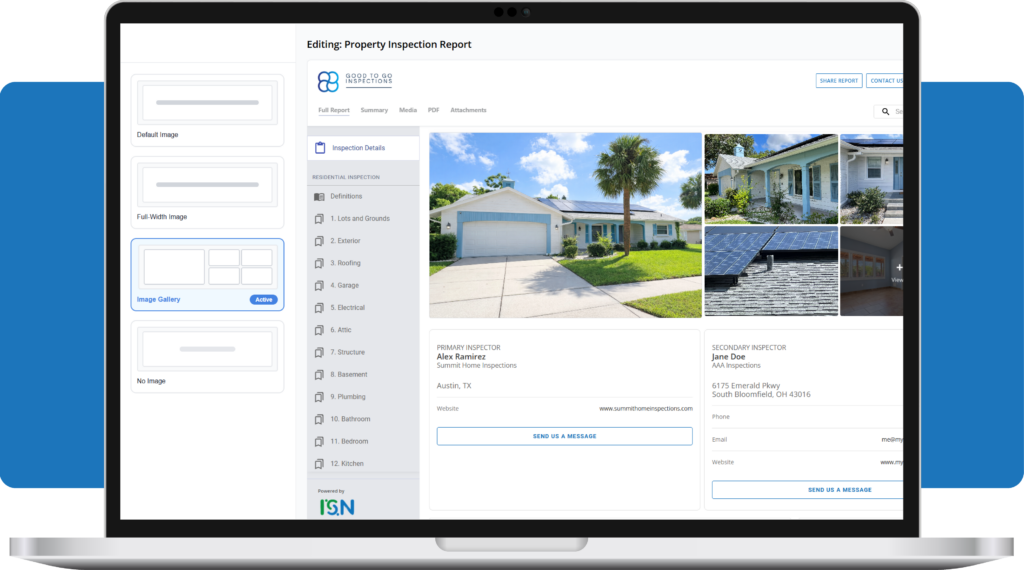This screenshot has width=1024, height=570.
Task: Open the Media tab
Action: (408, 110)
